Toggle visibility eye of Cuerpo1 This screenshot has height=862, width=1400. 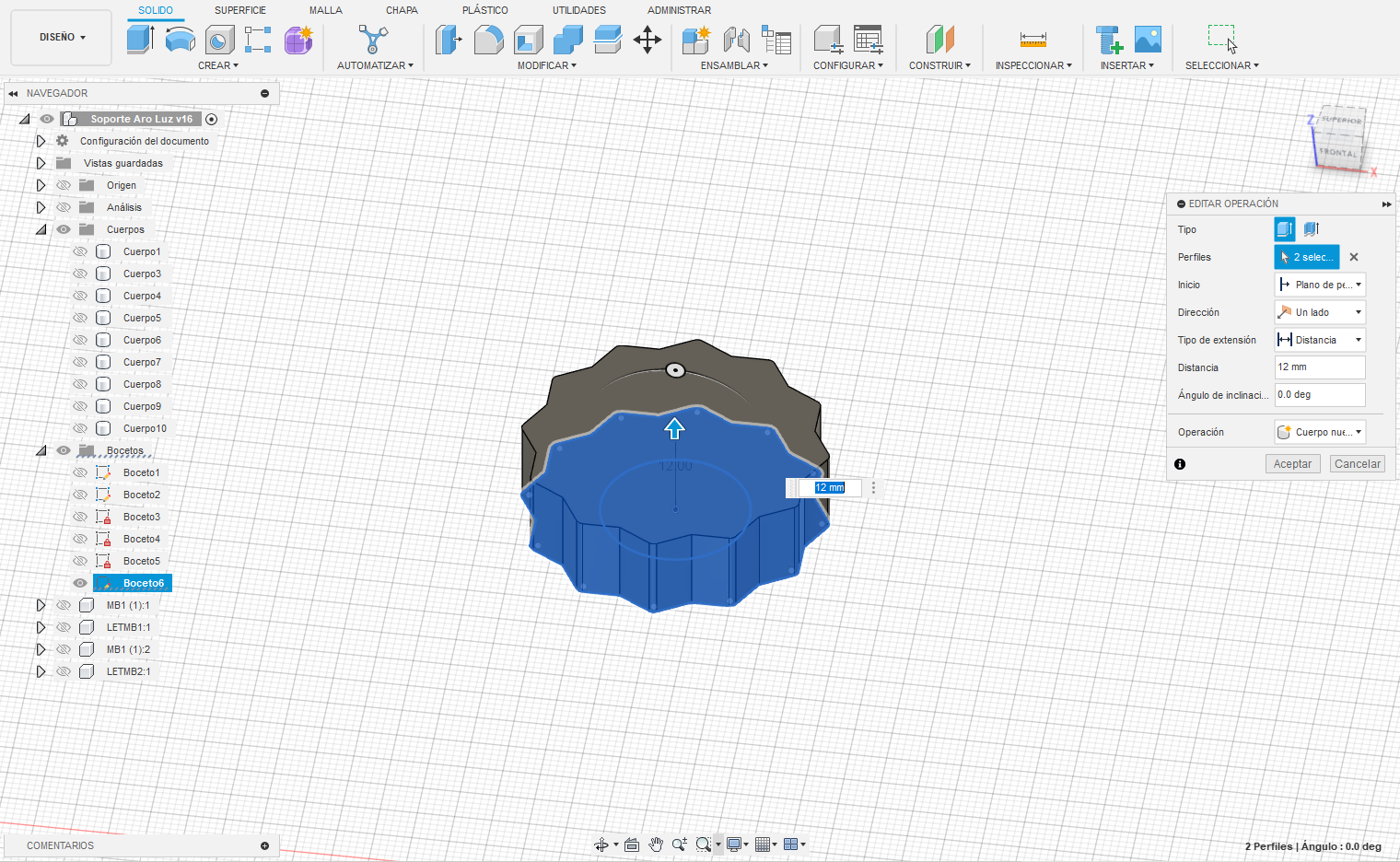[x=80, y=251]
